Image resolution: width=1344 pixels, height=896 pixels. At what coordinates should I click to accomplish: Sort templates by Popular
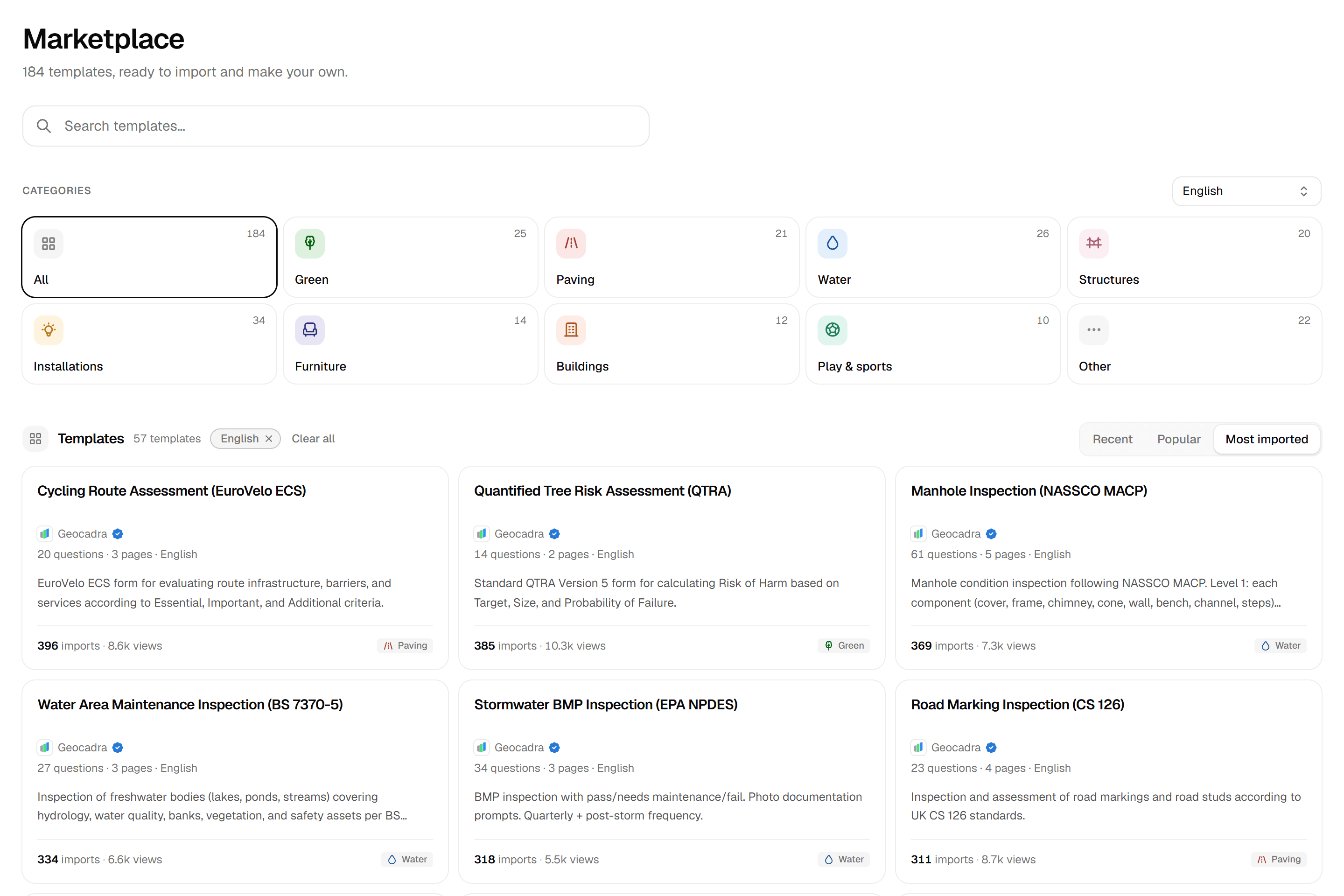tap(1179, 439)
